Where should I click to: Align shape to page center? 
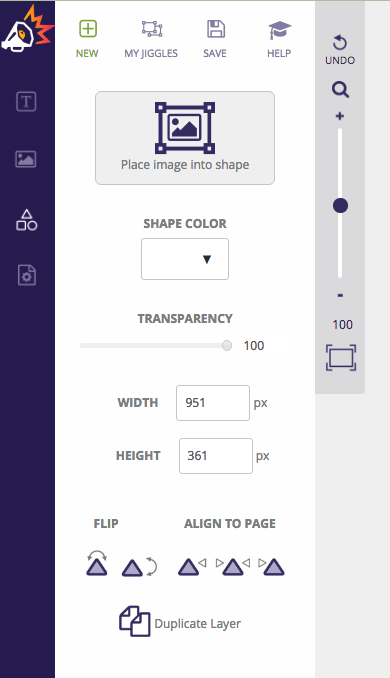[x=233, y=567]
